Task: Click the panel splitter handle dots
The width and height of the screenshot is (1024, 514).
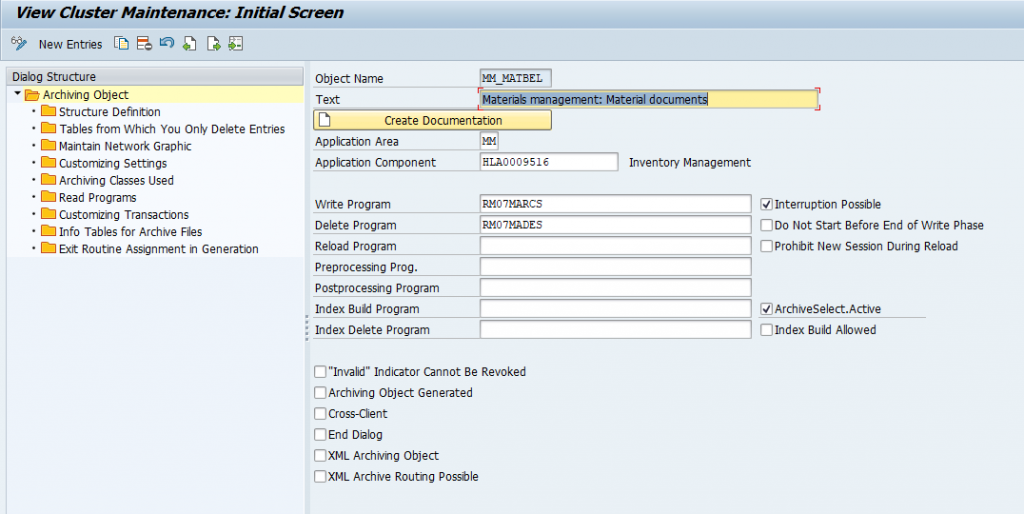Action: [x=307, y=328]
